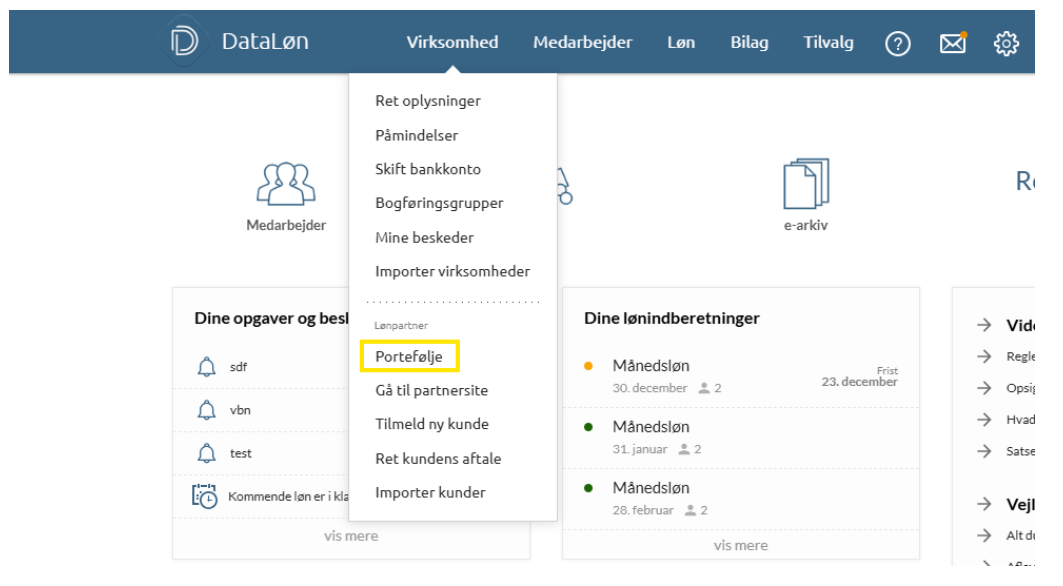Click Importer kunder menu item
Image resolution: width=1063 pixels, height=586 pixels.
tap(430, 492)
